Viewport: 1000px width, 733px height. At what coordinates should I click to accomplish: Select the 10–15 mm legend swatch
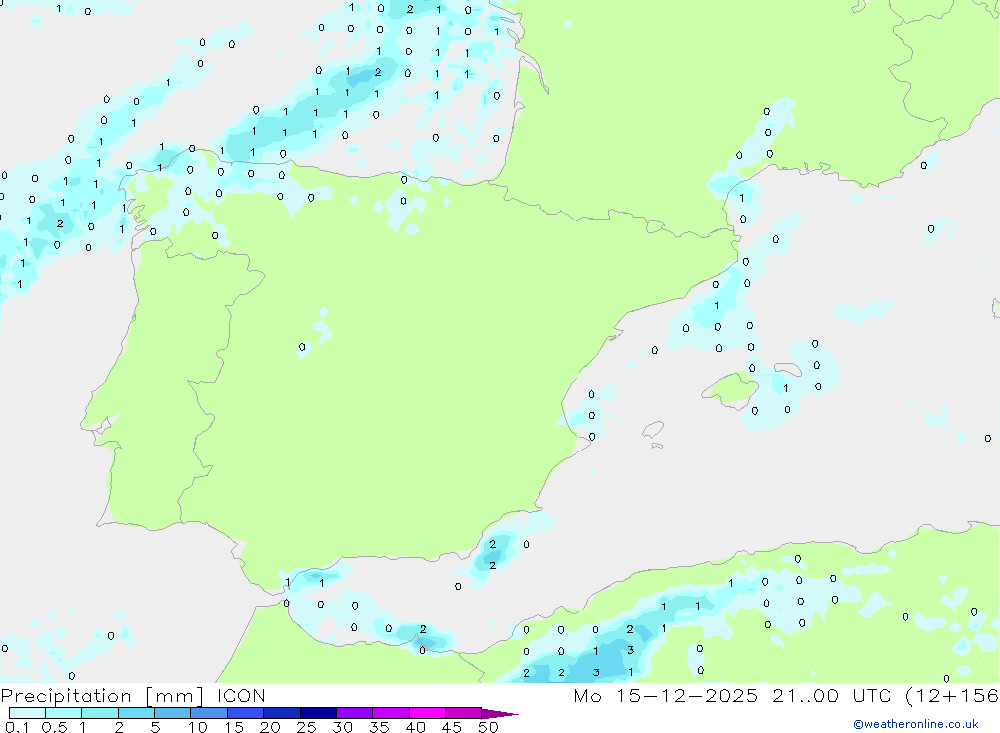(x=209, y=713)
